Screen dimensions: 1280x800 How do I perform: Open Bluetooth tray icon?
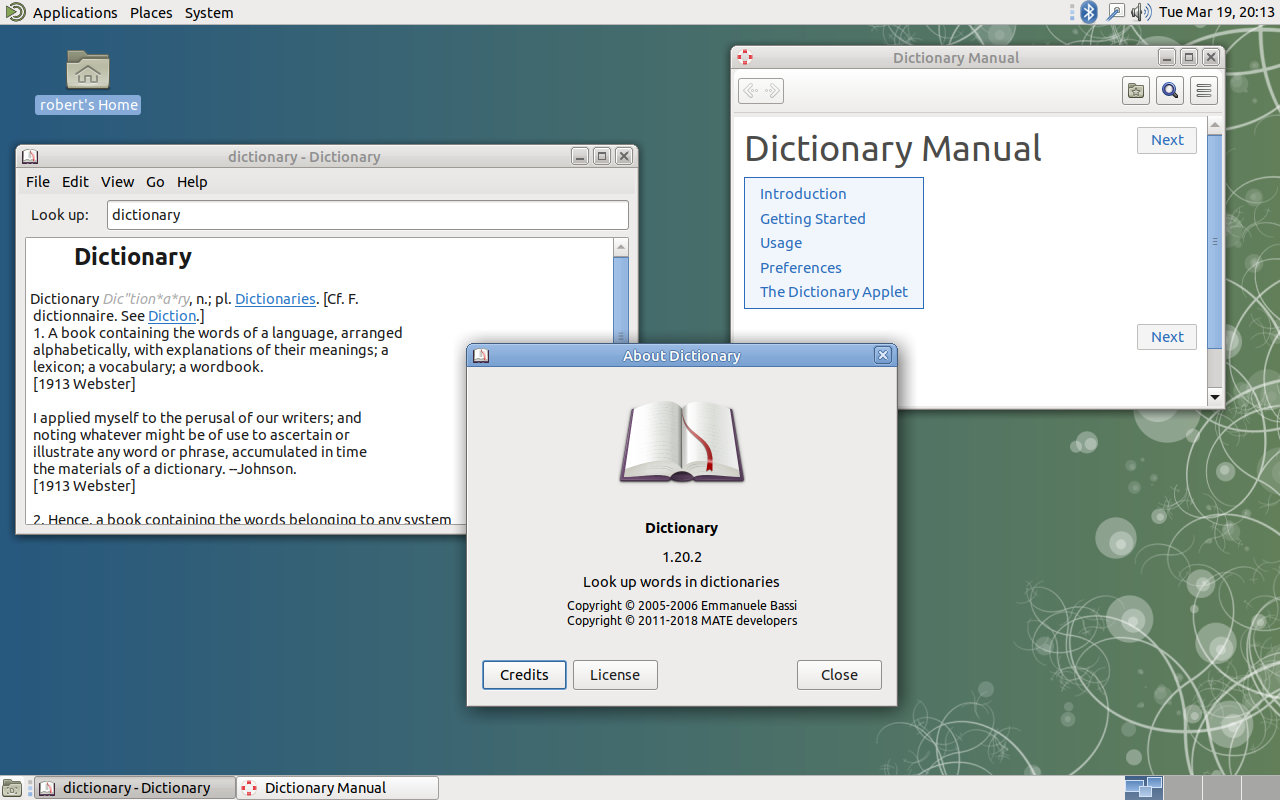coord(1089,12)
